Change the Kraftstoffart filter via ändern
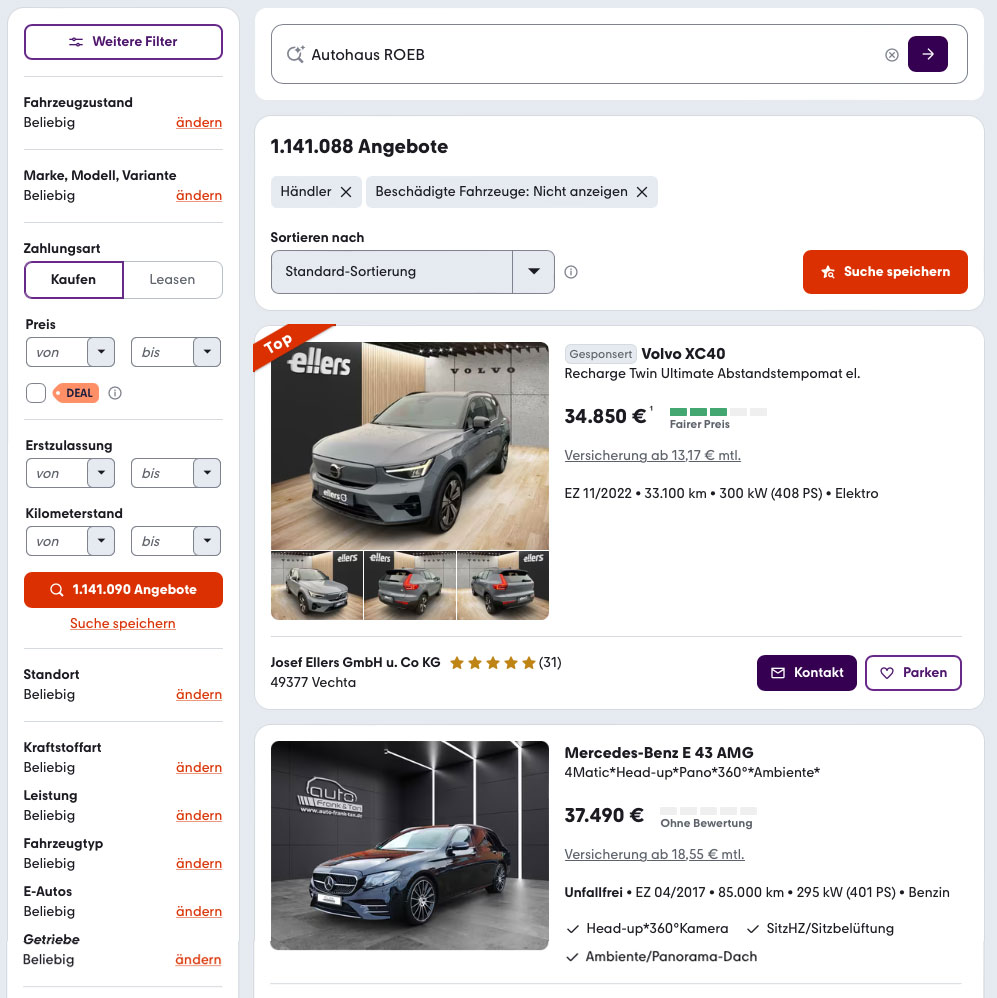 coord(199,768)
